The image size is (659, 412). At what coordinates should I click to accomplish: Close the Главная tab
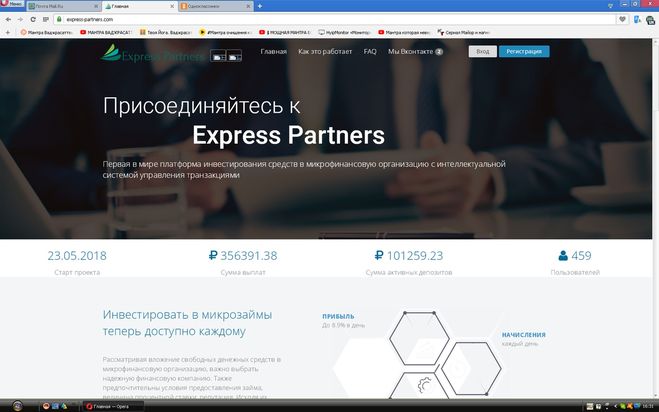(x=172, y=6)
